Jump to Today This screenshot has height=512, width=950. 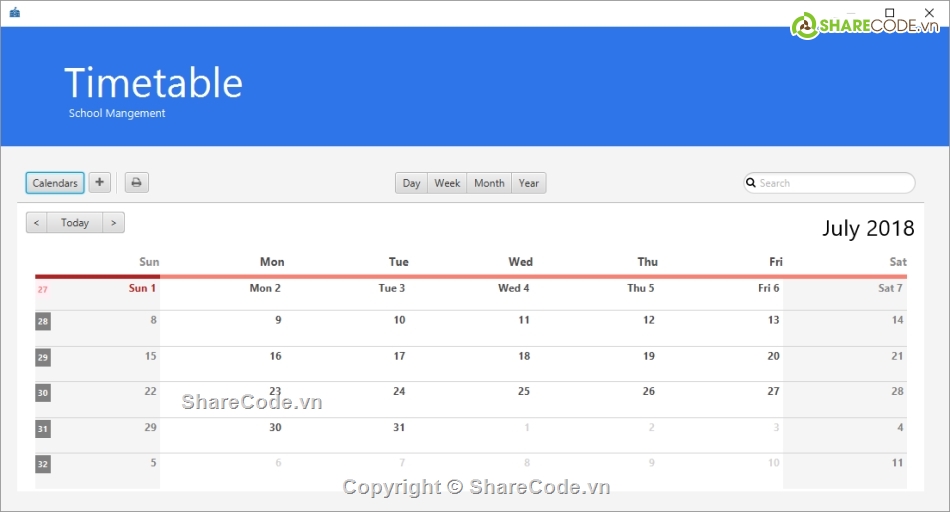click(75, 223)
